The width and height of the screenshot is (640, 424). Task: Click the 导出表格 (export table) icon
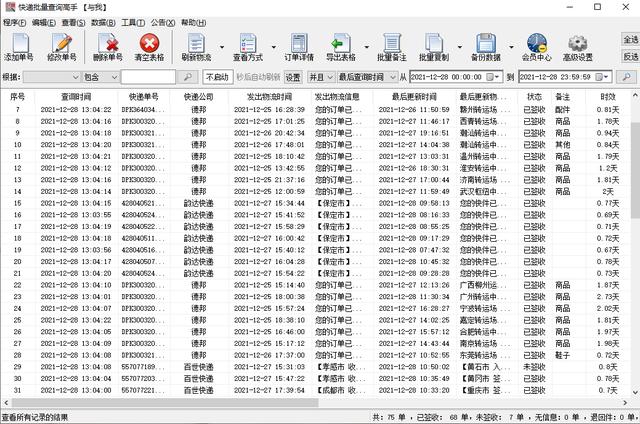(340, 45)
